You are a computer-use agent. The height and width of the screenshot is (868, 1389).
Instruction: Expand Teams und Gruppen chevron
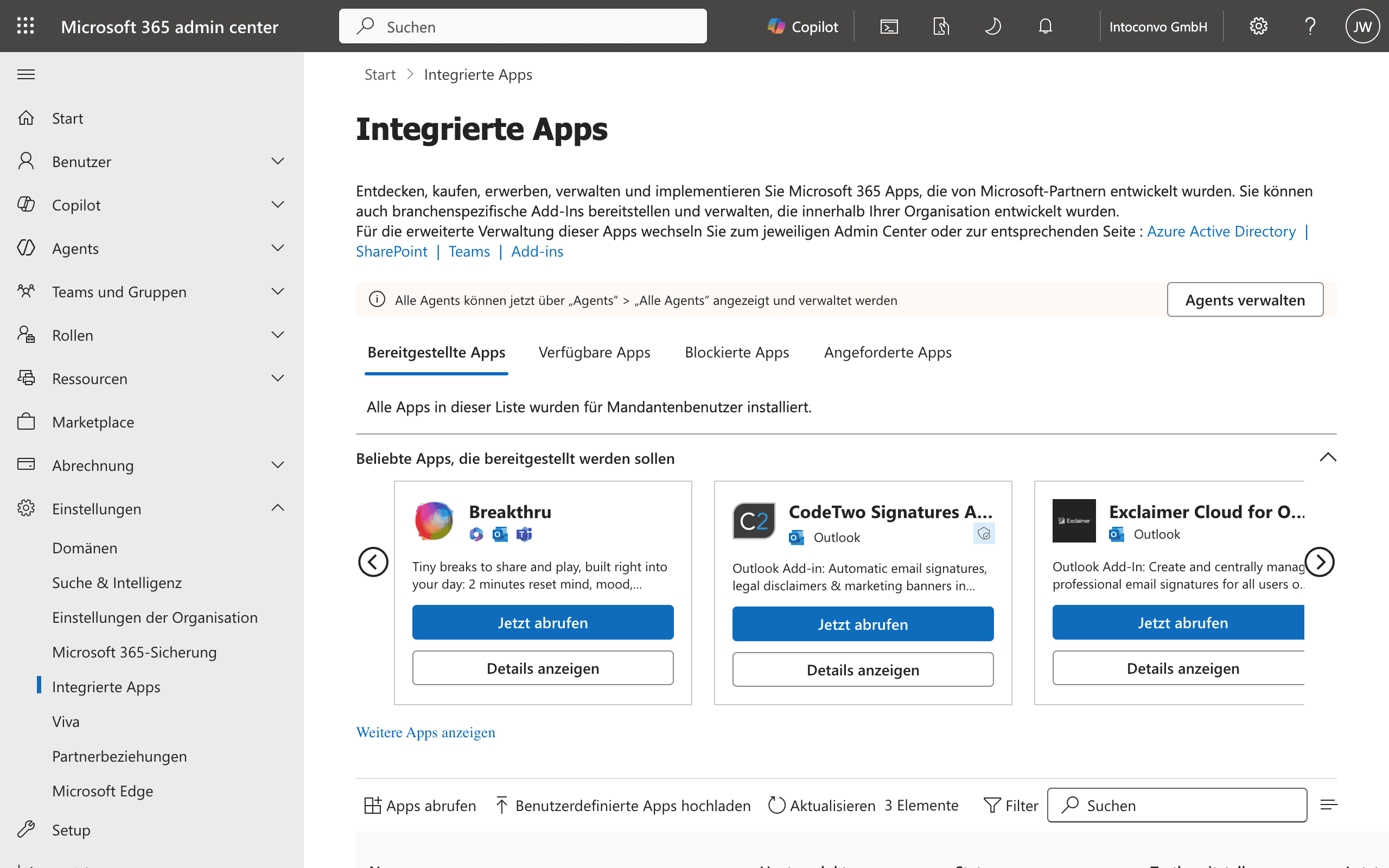[278, 292]
